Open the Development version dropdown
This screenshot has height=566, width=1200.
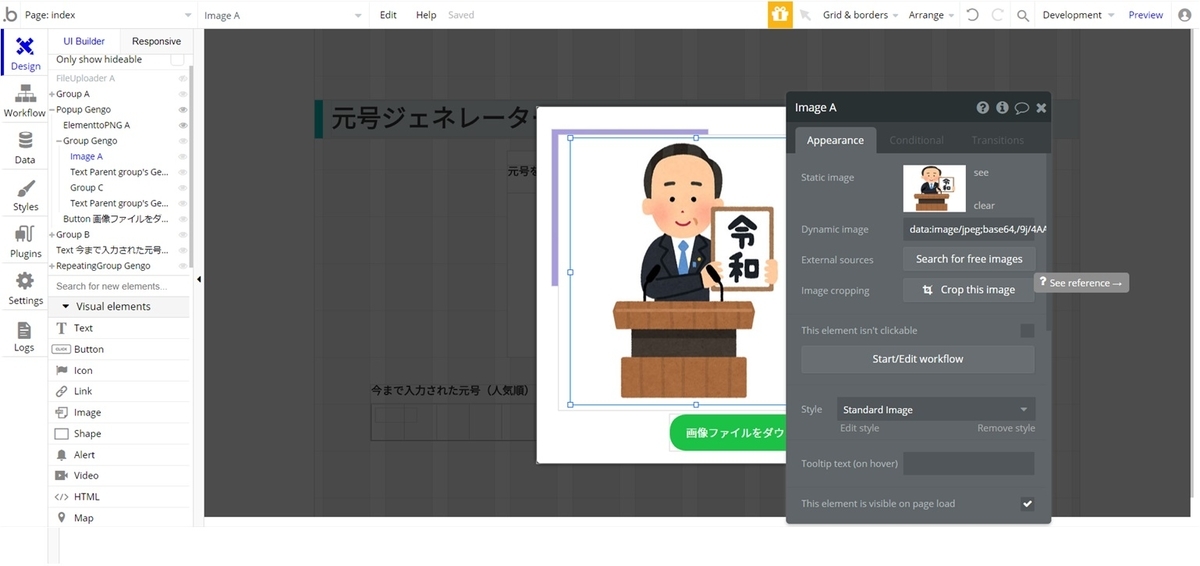[x=1078, y=15]
